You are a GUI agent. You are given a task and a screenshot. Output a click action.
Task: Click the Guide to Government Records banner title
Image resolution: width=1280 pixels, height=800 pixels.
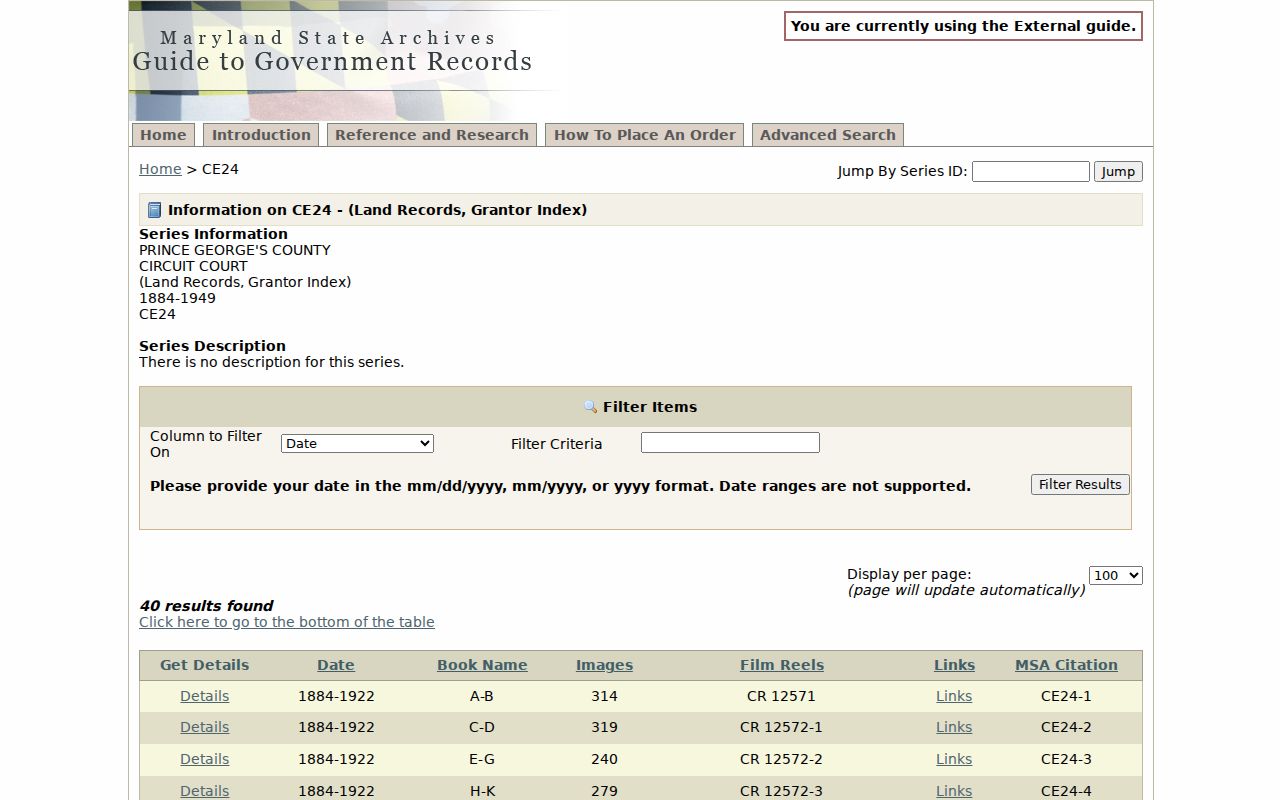332,61
